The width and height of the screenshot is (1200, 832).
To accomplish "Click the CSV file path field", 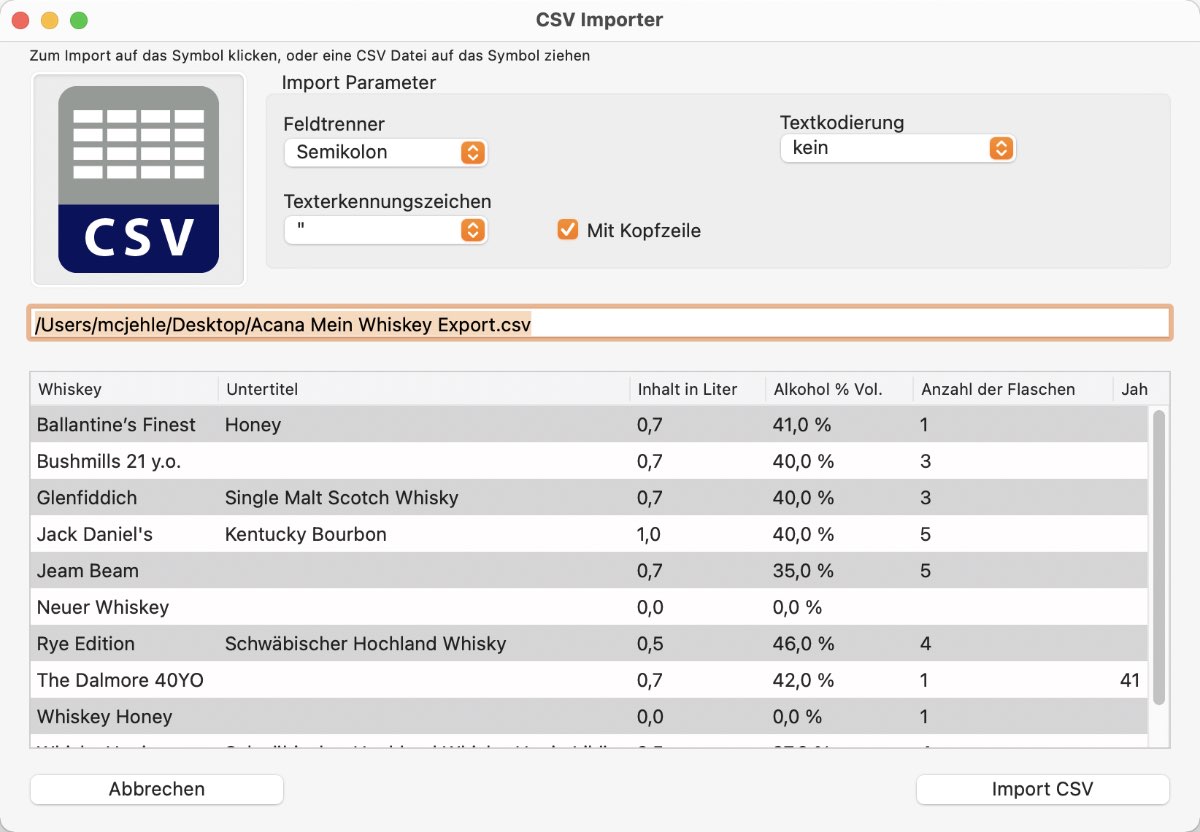I will [600, 324].
